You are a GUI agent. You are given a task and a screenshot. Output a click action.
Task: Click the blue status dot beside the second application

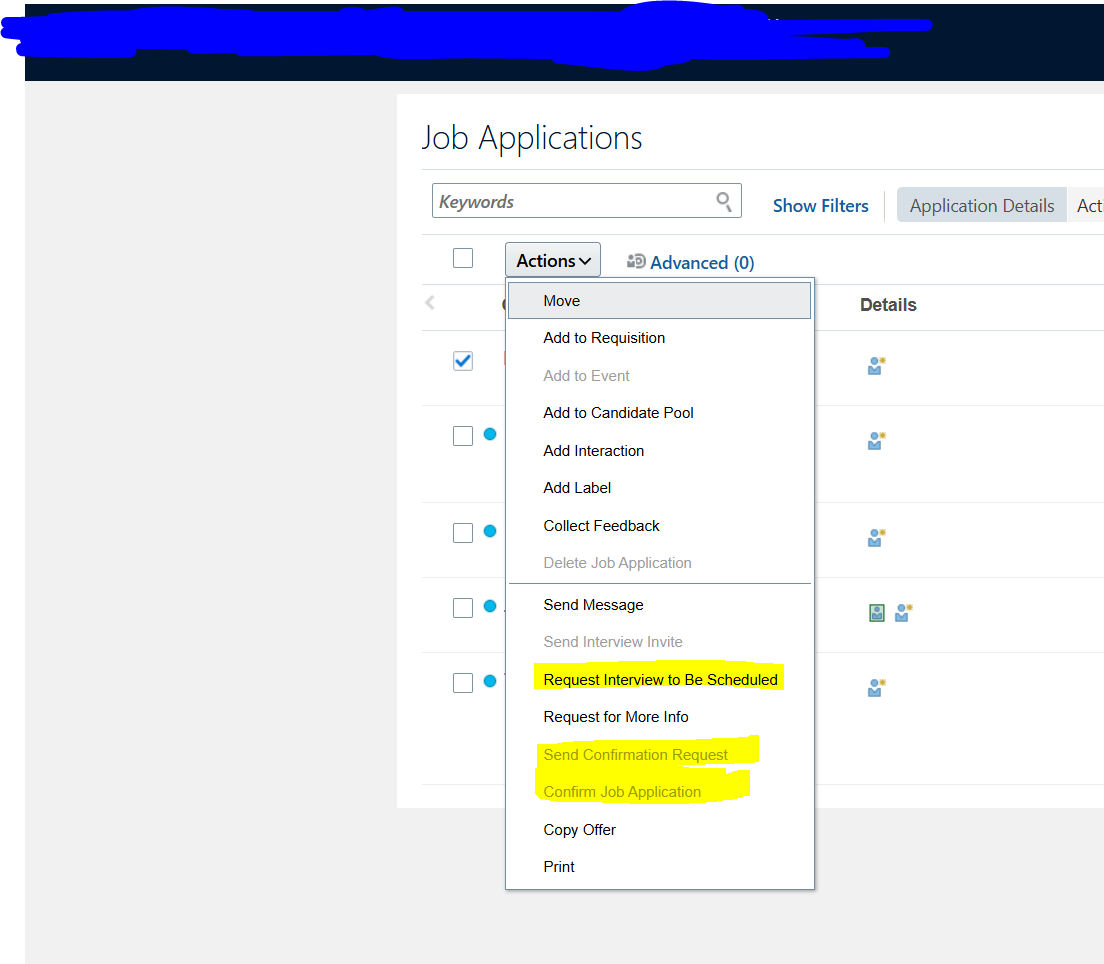pos(490,434)
